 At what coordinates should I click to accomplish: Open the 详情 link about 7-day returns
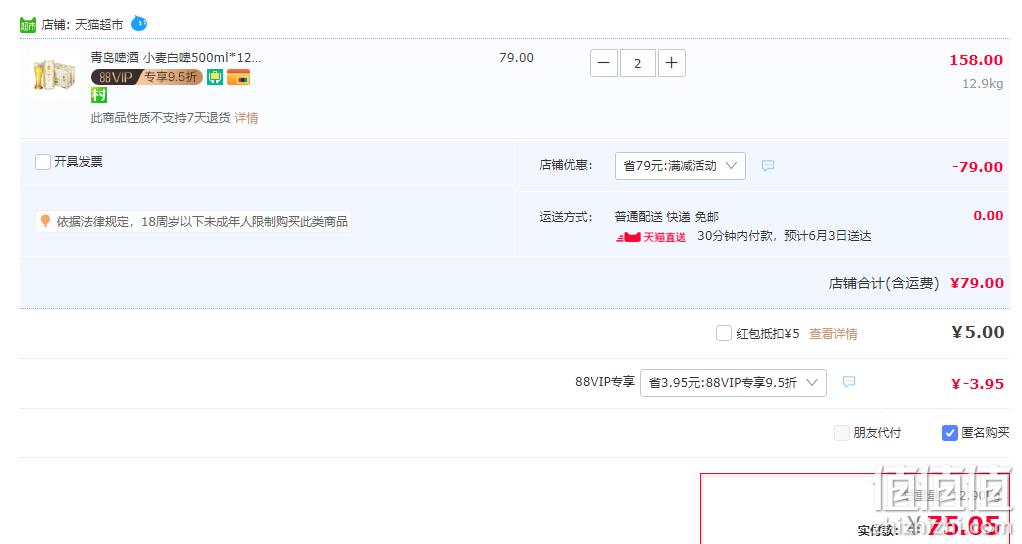[246, 118]
